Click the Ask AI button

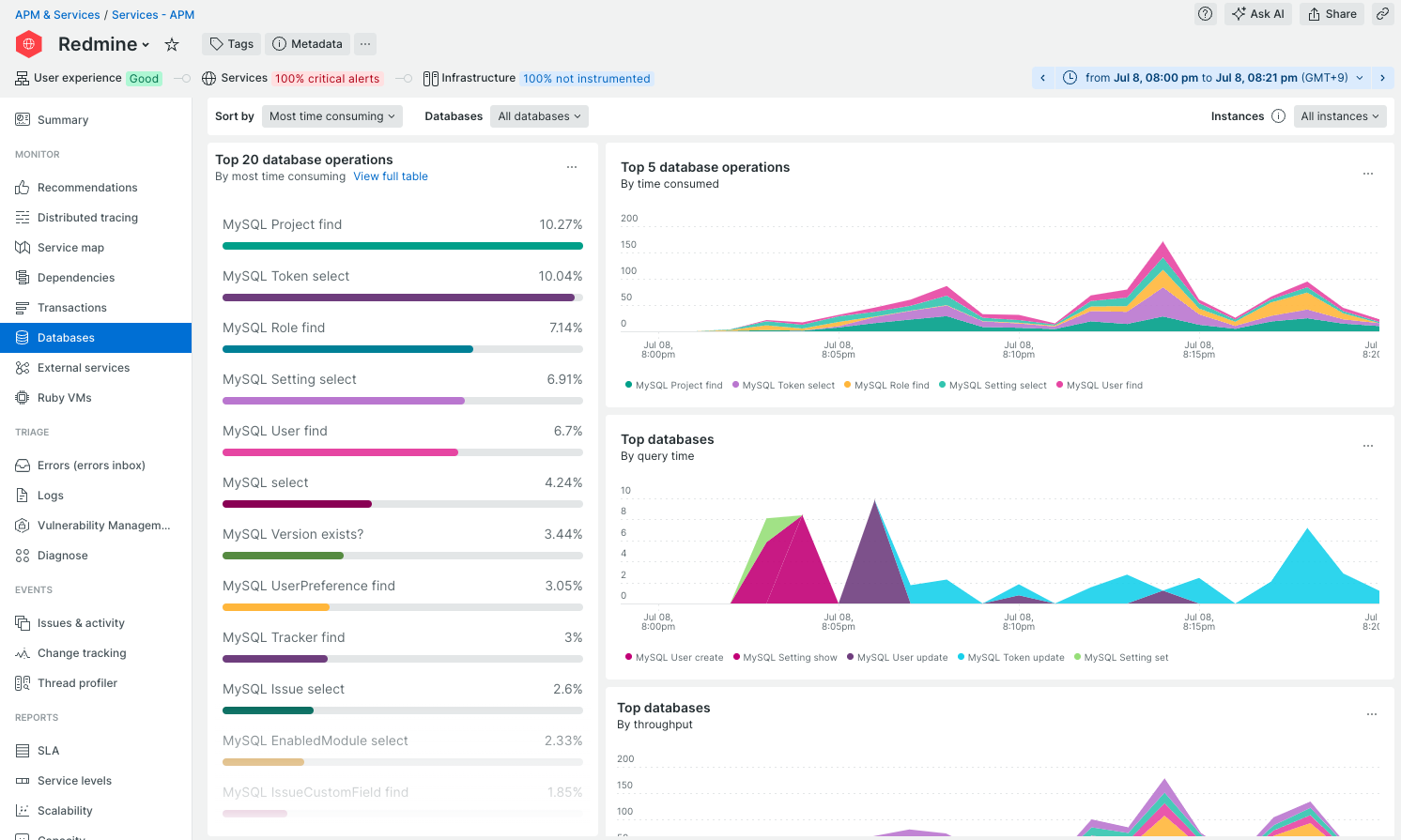[x=1258, y=14]
